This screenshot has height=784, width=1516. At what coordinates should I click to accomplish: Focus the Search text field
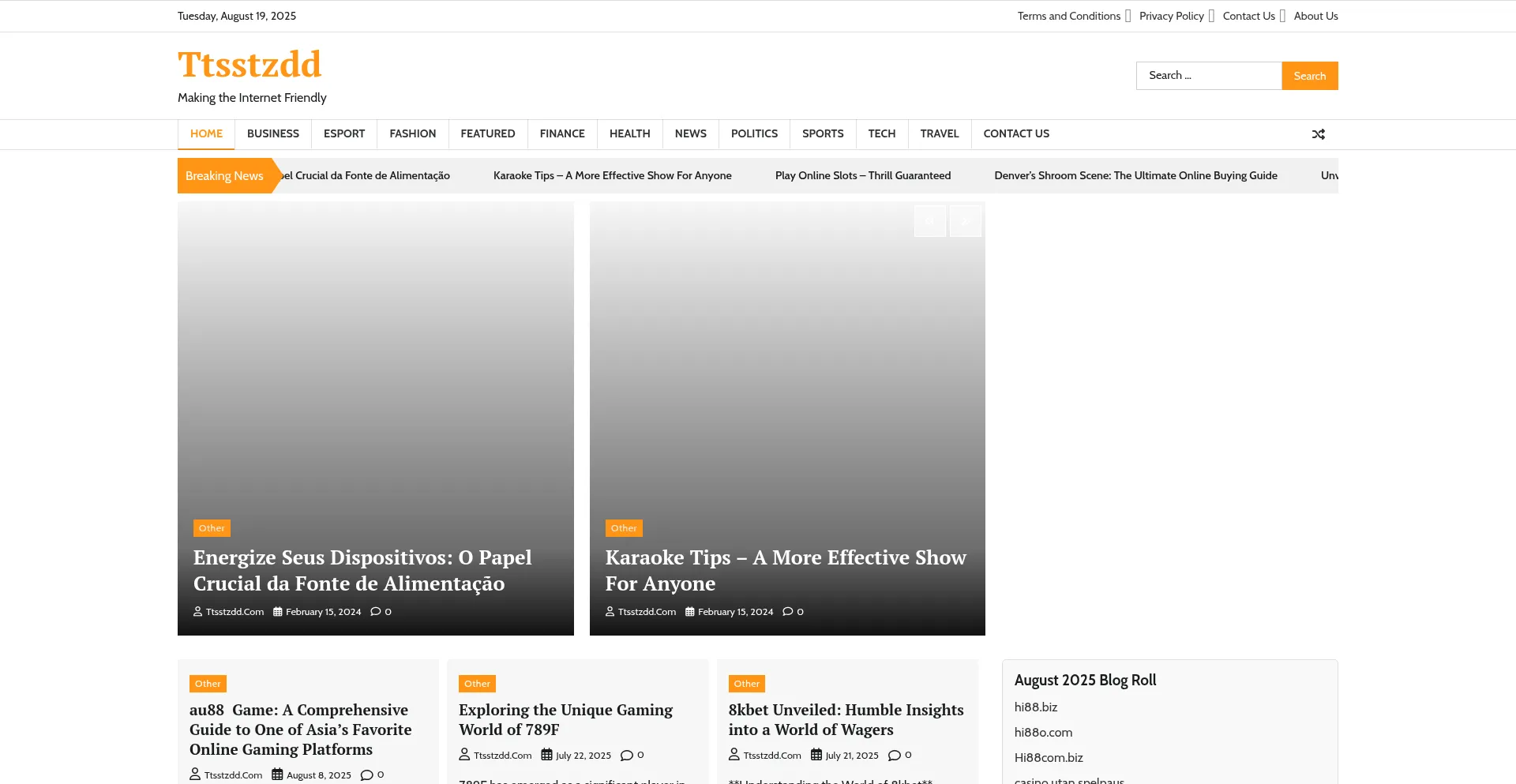pyautogui.click(x=1209, y=76)
